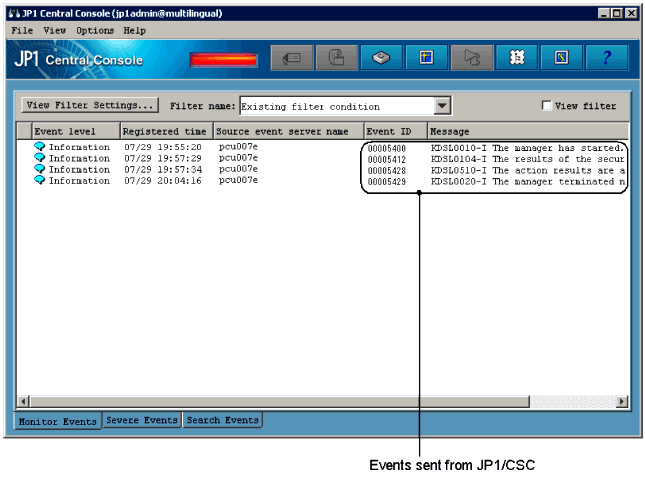Switch to the Severe Events tab
This screenshot has width=645, height=479.
click(x=142, y=420)
